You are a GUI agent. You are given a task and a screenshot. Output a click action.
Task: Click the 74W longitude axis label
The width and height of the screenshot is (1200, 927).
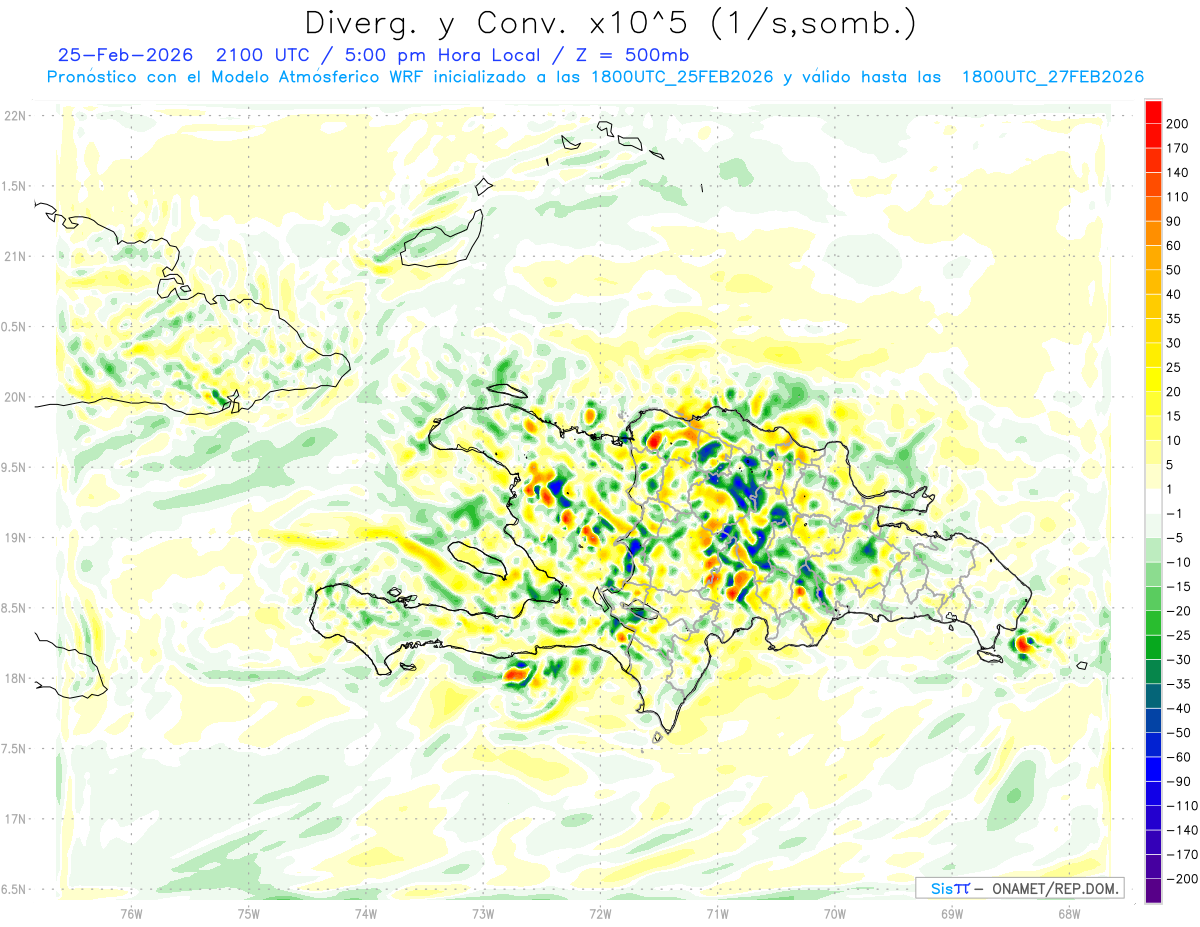(x=366, y=913)
